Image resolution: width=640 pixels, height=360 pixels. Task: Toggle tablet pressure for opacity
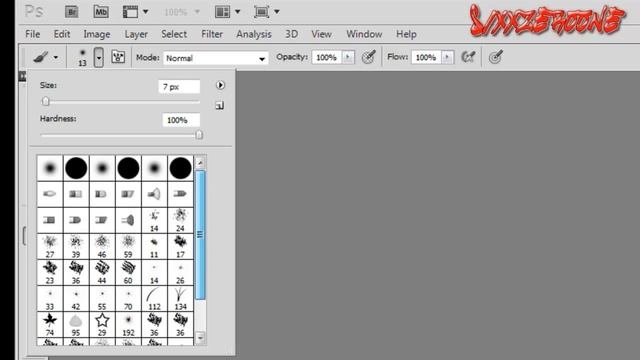[x=368, y=57]
